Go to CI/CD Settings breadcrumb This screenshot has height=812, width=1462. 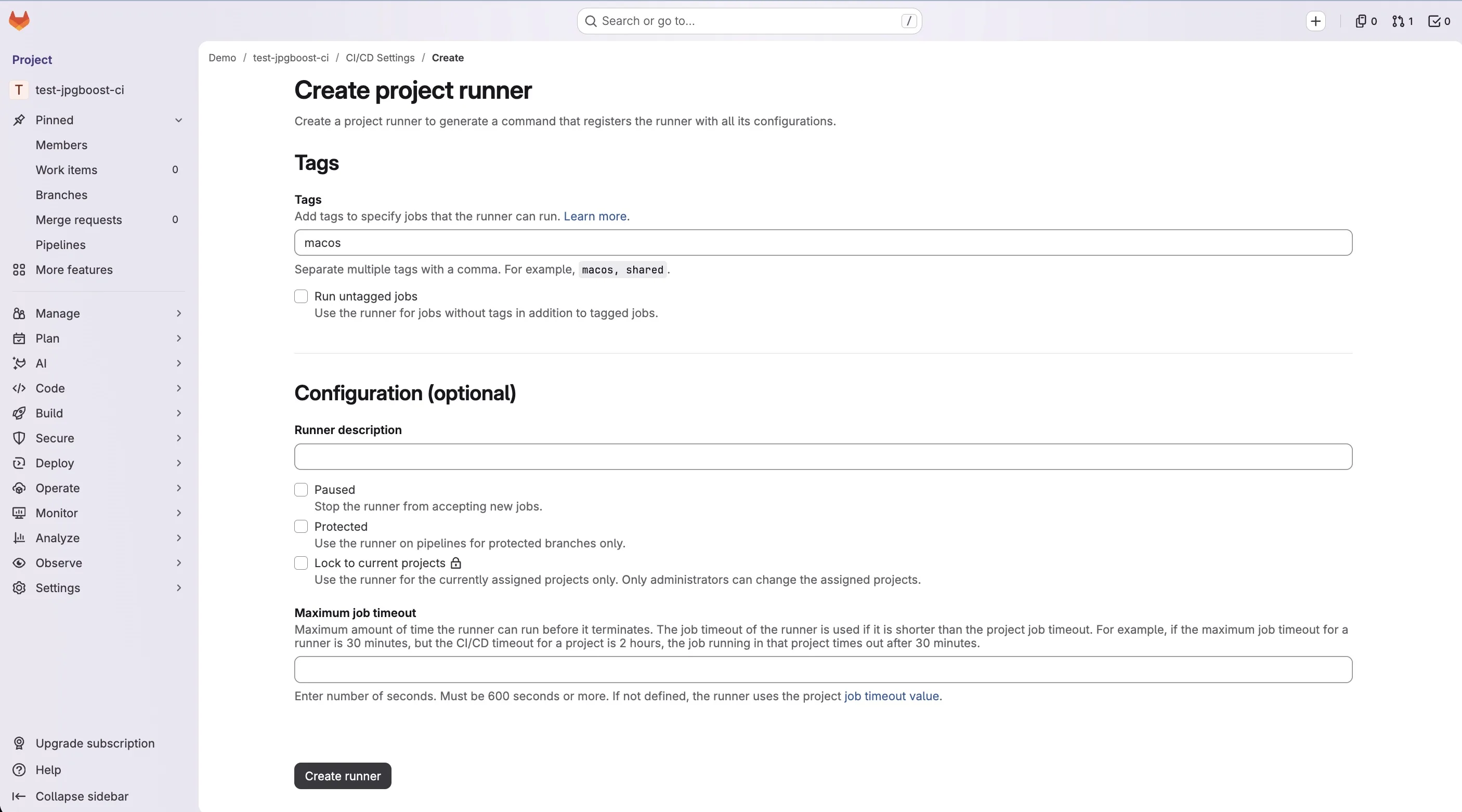tap(380, 58)
